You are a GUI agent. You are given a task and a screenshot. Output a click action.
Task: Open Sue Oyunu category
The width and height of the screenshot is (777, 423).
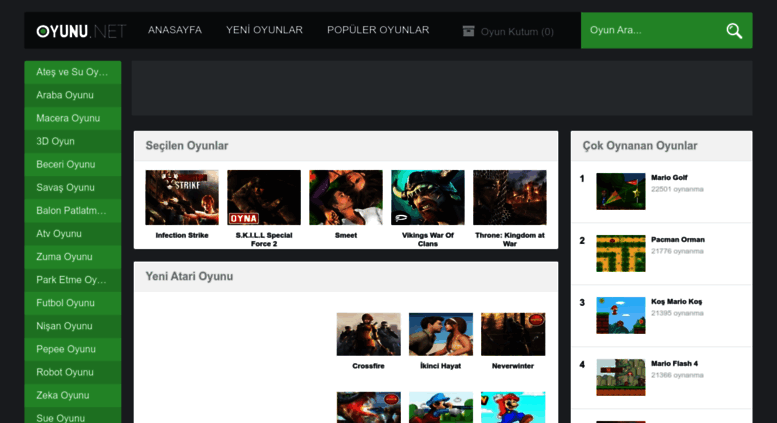coord(73,416)
